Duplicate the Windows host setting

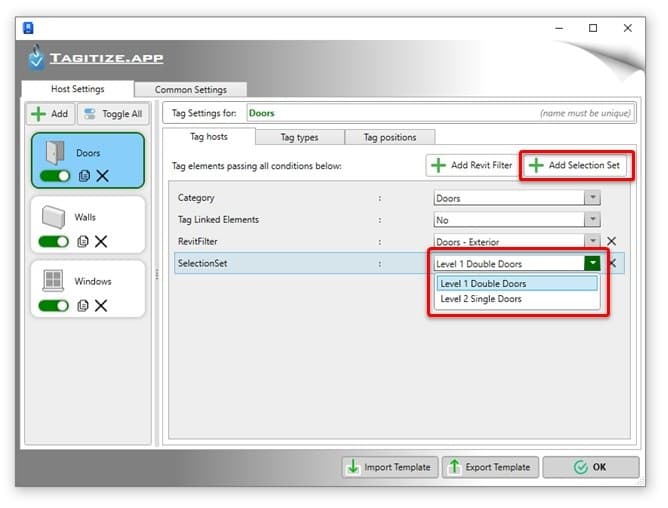tap(83, 306)
